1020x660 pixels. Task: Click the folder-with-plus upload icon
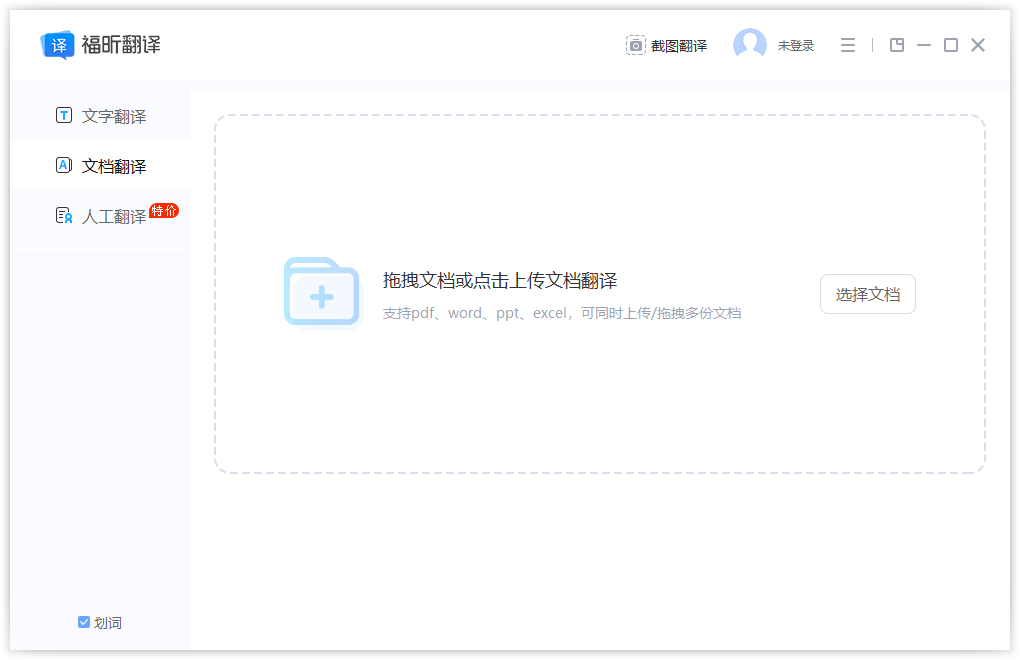321,293
